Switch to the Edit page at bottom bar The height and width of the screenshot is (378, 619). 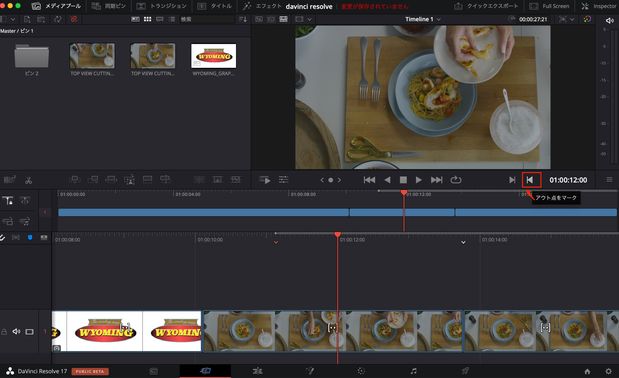(x=257, y=371)
